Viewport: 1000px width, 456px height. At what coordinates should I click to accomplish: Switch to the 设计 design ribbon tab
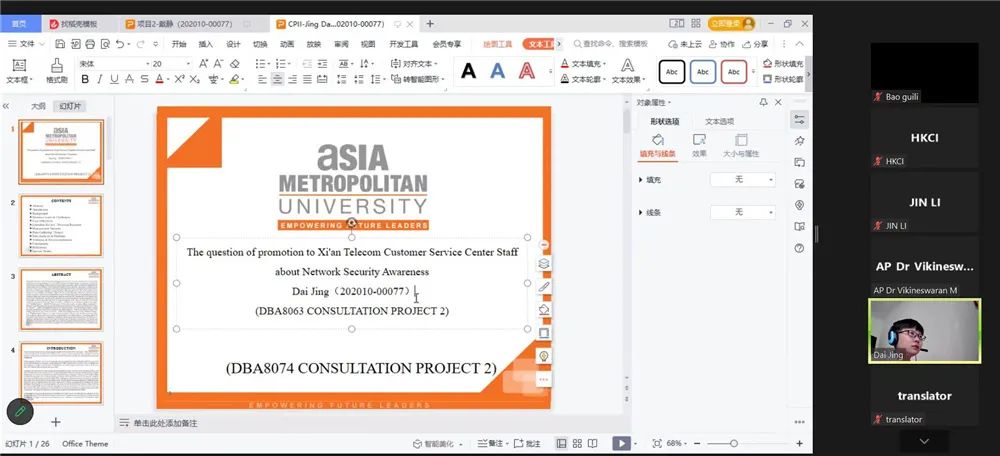(233, 44)
